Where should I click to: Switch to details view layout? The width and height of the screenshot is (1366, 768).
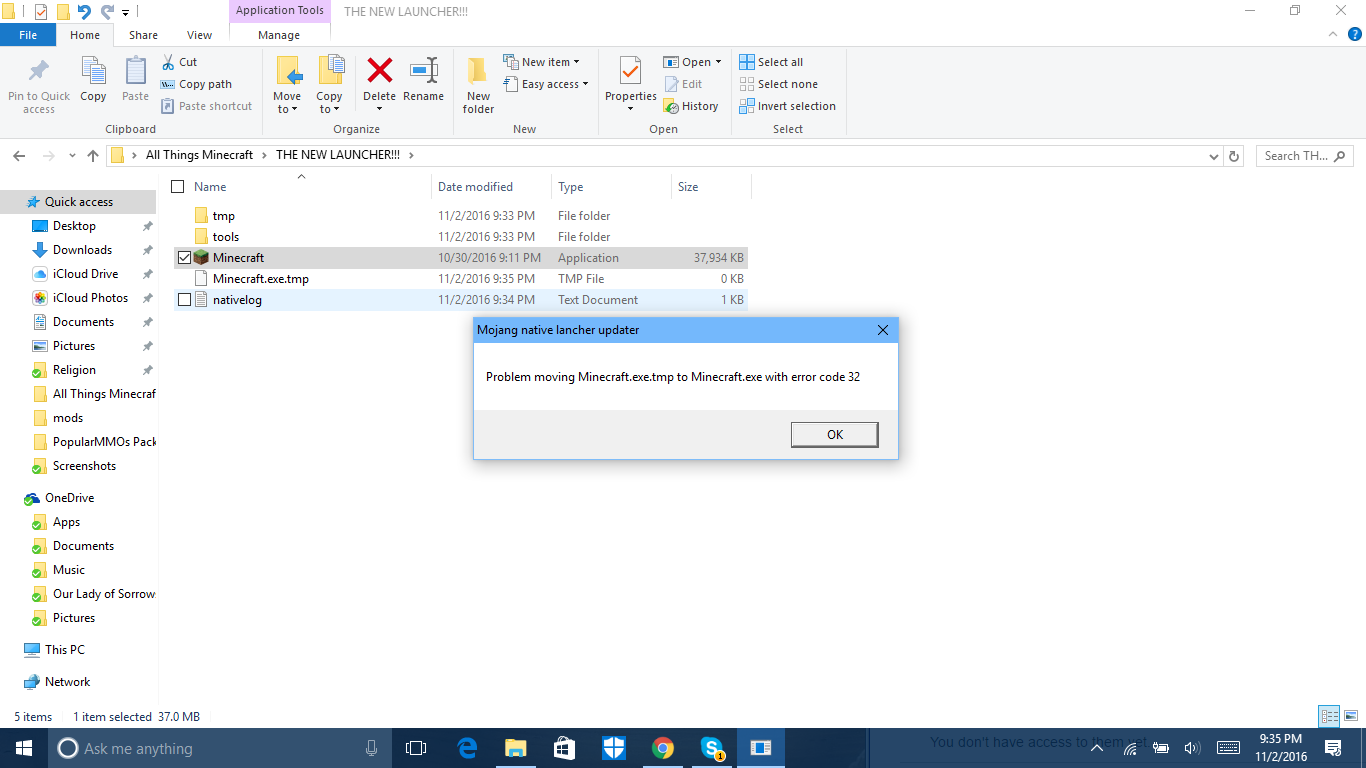(x=1329, y=716)
